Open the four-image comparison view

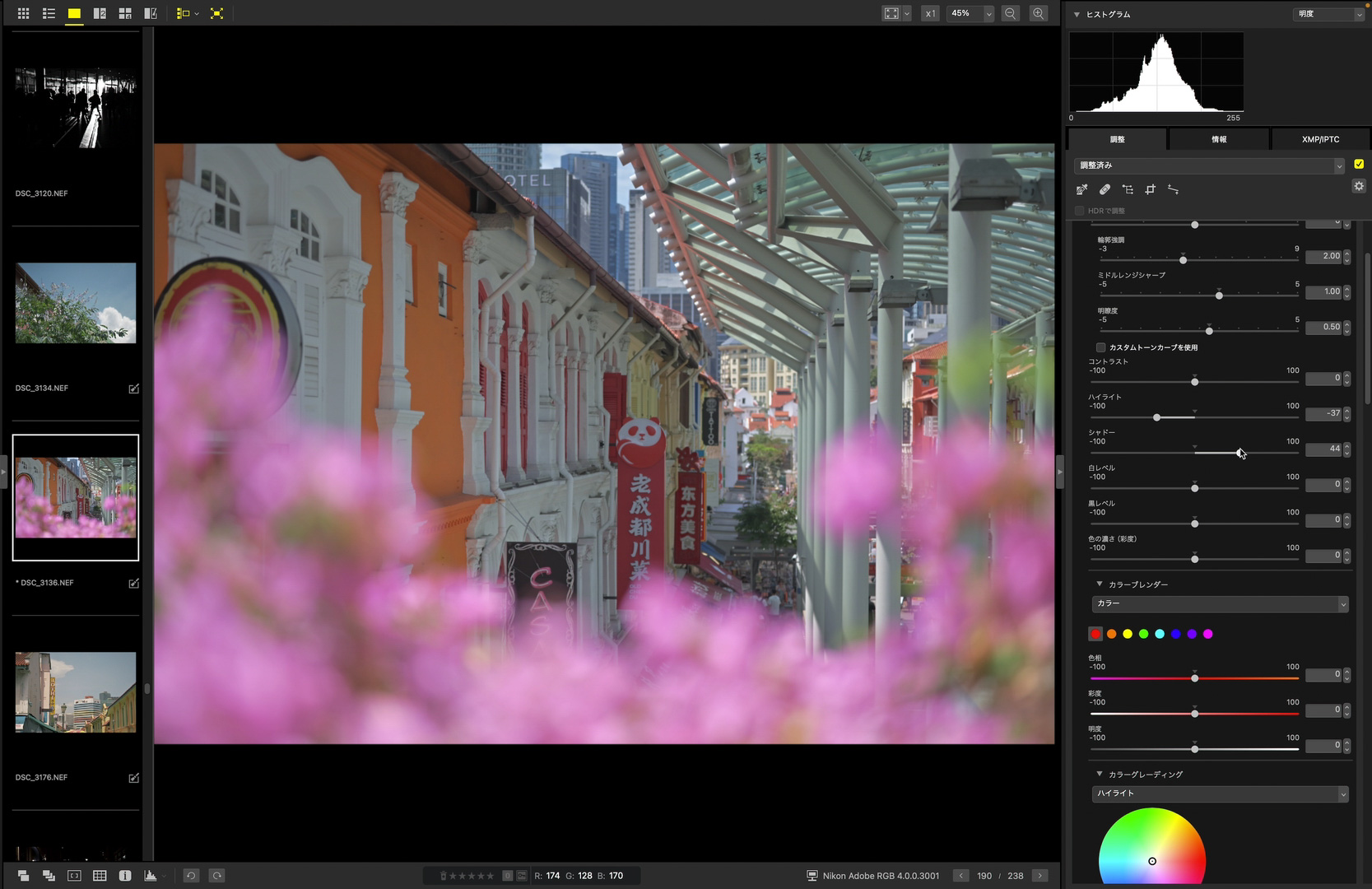click(x=125, y=13)
